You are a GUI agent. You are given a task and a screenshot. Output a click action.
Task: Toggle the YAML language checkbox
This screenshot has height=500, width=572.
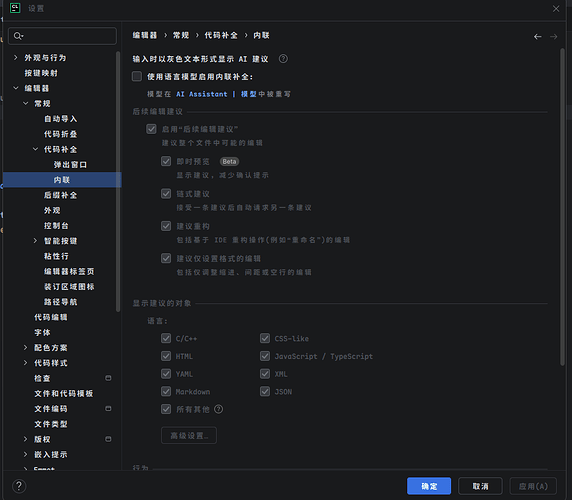click(x=166, y=374)
